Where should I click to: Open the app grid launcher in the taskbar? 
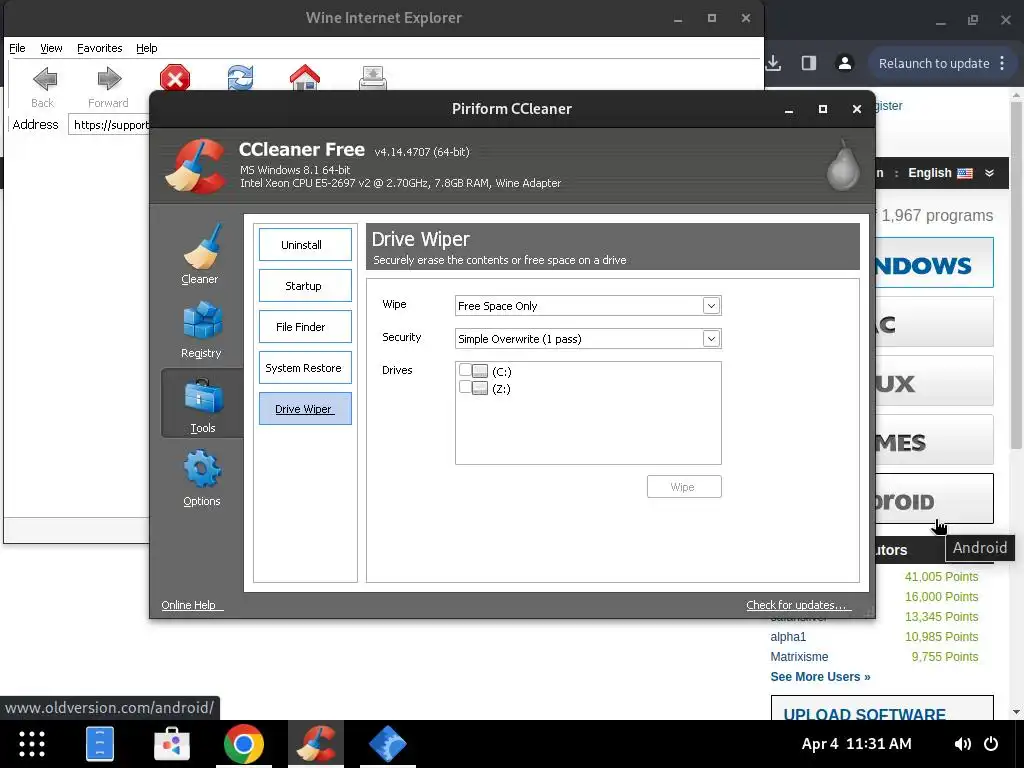(x=31, y=744)
